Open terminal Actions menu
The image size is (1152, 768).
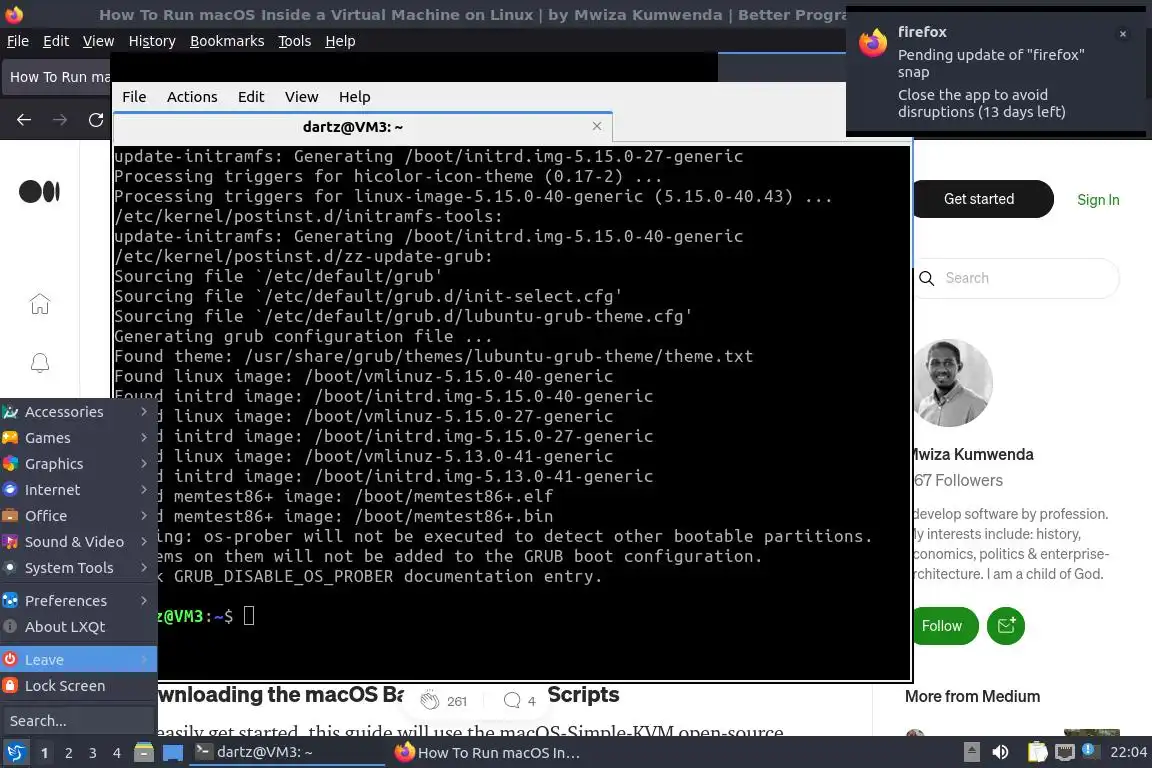click(192, 97)
